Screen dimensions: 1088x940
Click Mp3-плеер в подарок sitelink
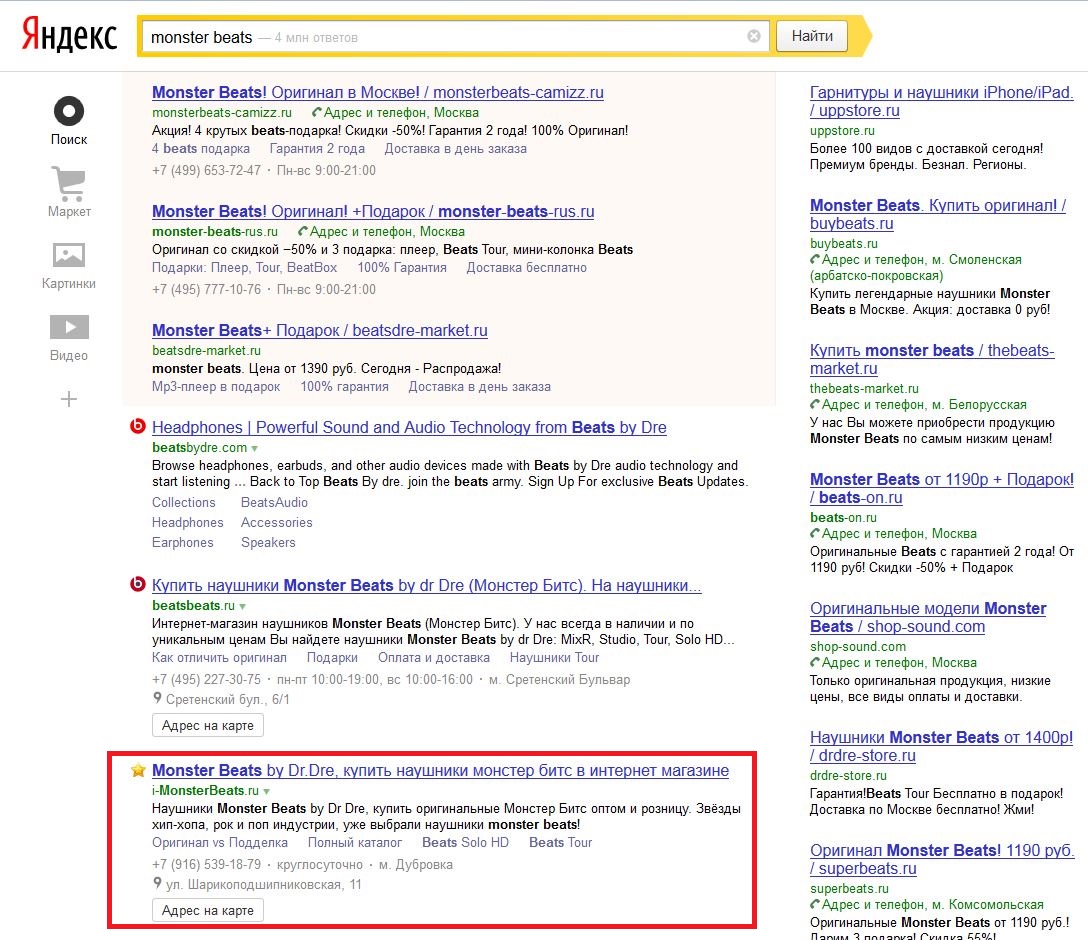(216, 387)
